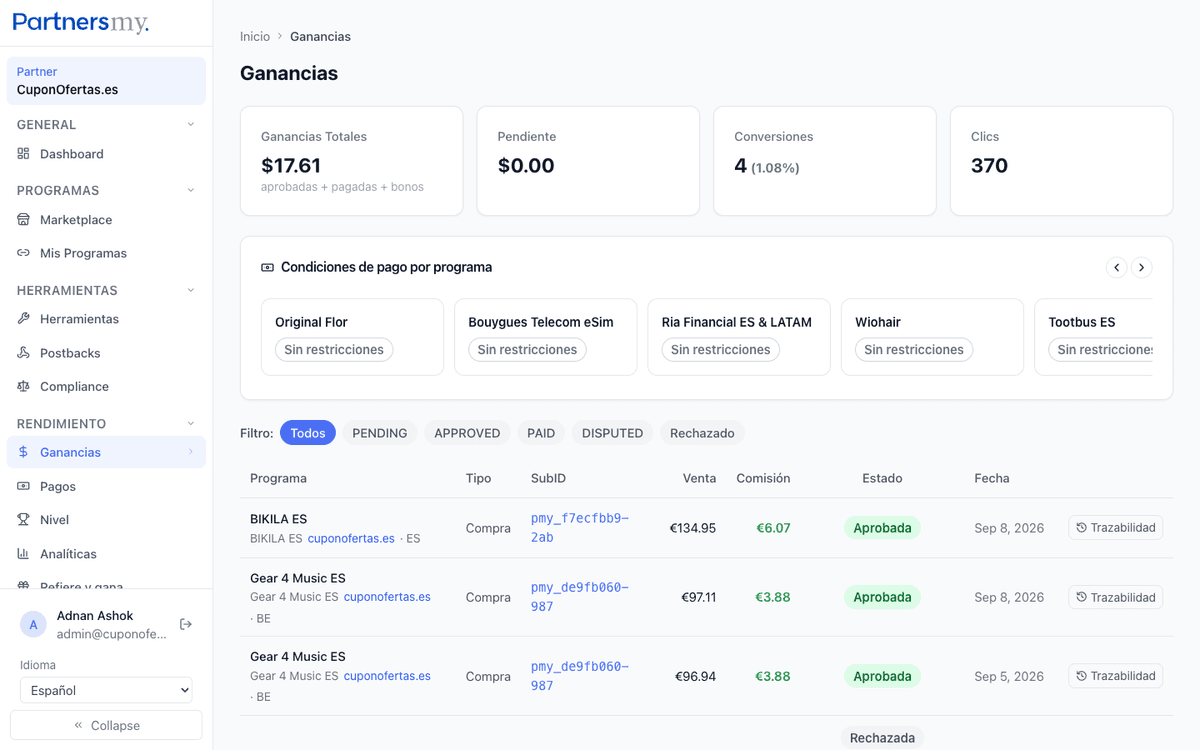Click SubID pmy_de9fb060-987 in Sep 5 row
The image size is (1200, 750).
pos(580,676)
